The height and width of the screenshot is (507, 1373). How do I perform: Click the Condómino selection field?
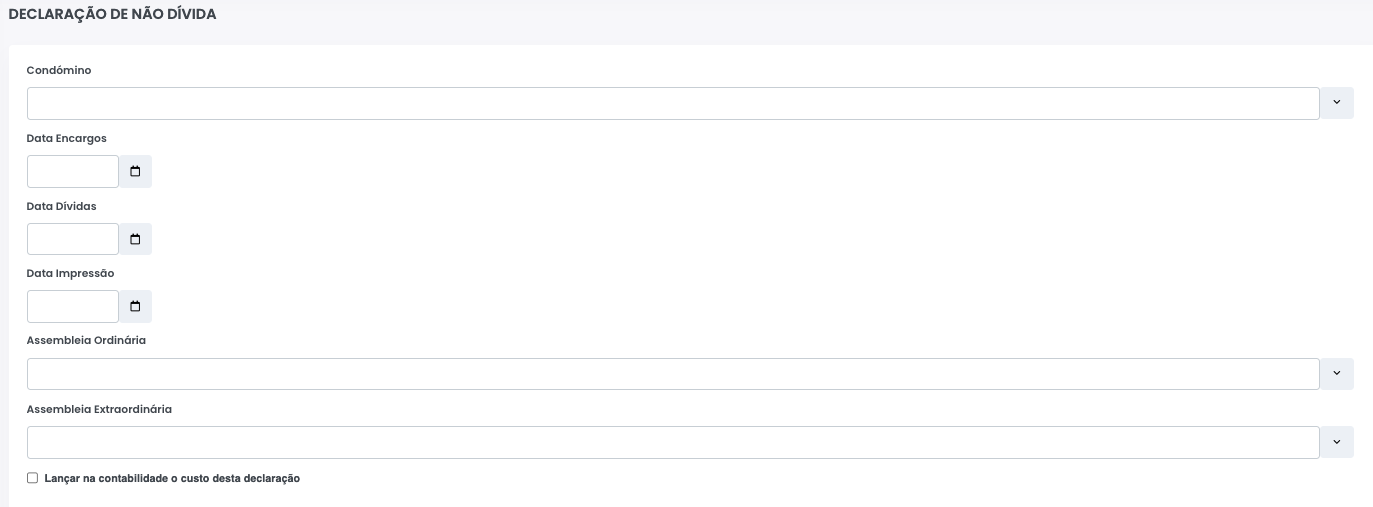point(673,103)
